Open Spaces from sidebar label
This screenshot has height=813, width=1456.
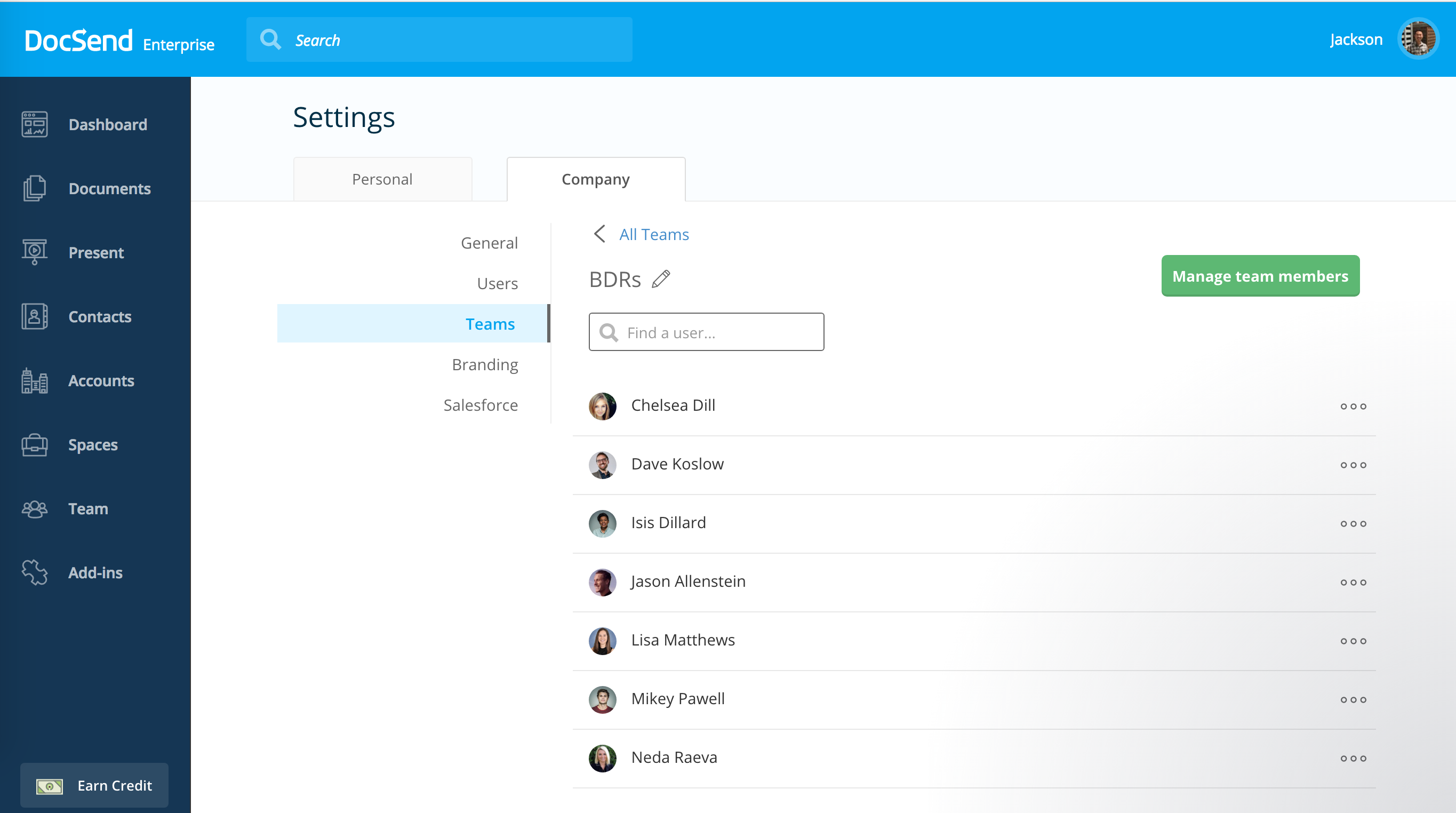pos(93,445)
